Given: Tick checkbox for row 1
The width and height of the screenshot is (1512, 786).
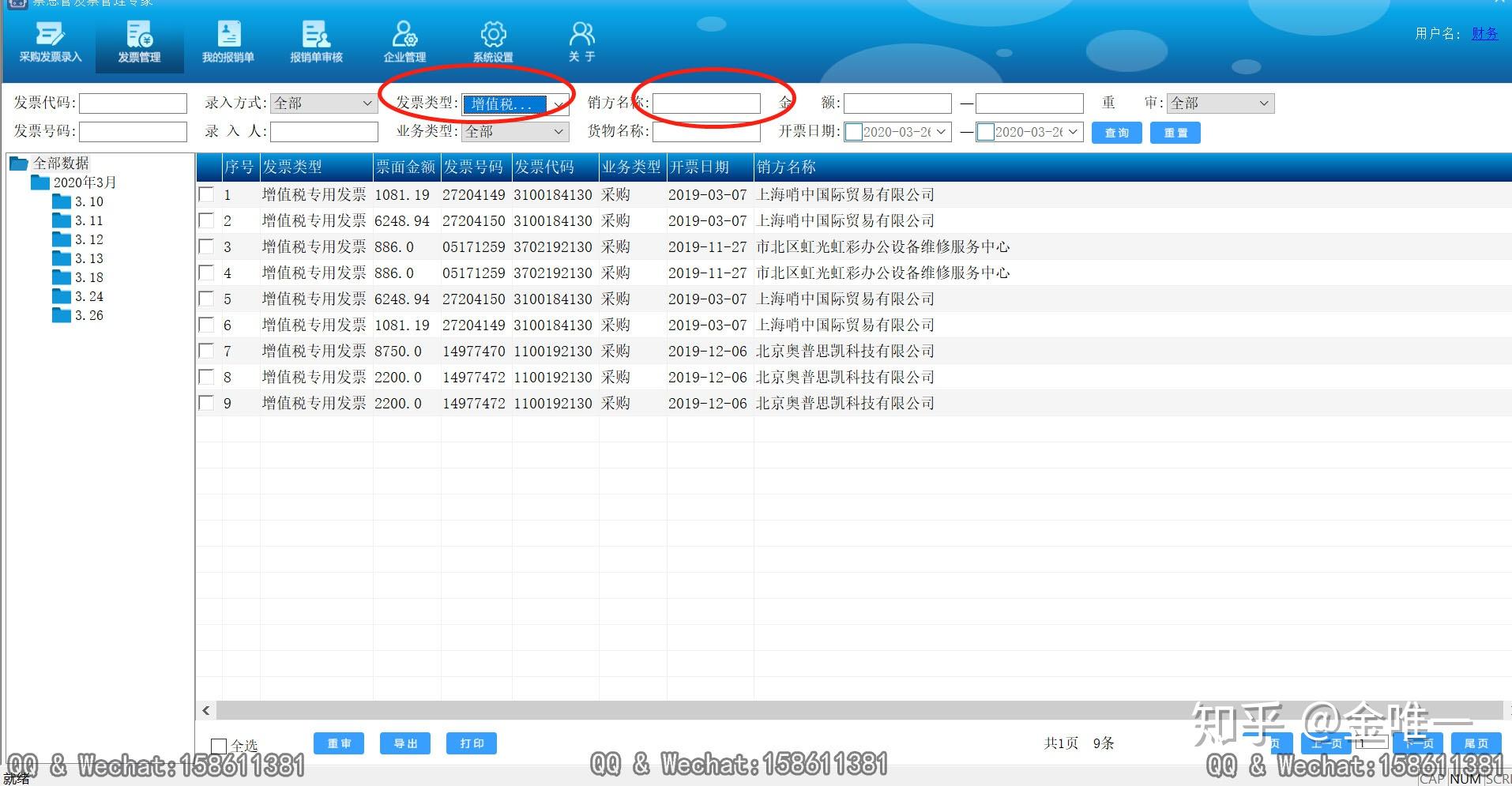Looking at the screenshot, I should click(206, 194).
